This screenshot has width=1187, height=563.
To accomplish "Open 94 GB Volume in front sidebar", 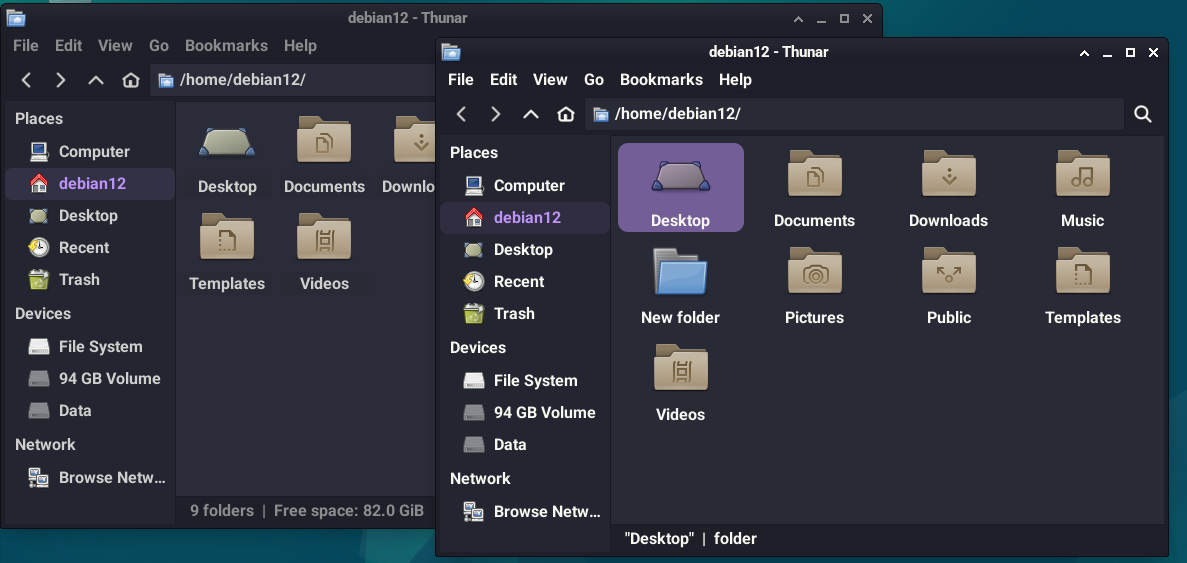I will (525, 412).
